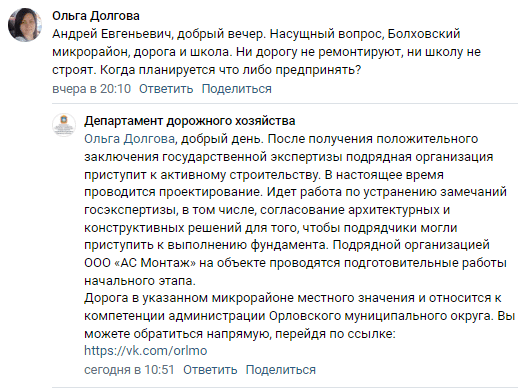532x391 pixels.
Task: Click Ответить under Ольга Долгова's comment
Action: tap(166, 89)
